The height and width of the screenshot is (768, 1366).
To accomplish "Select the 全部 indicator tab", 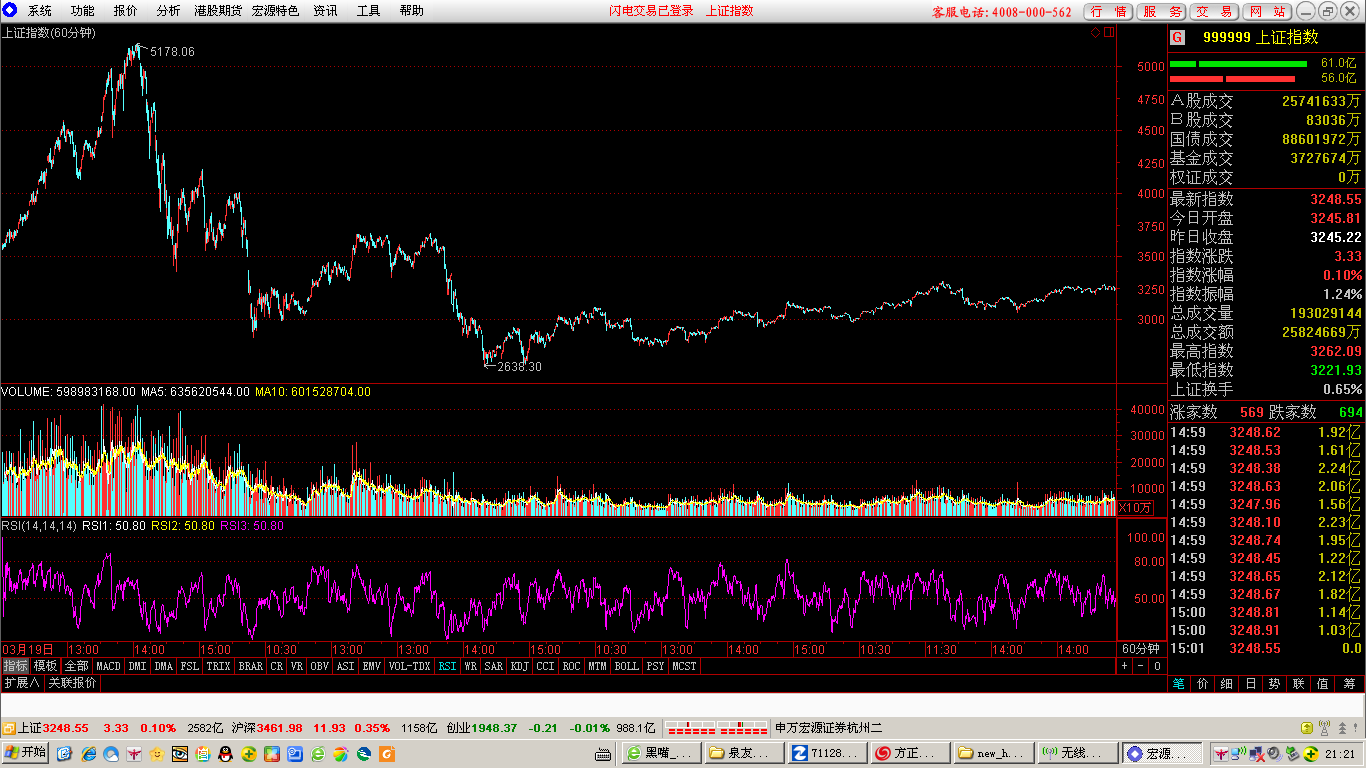I will (x=77, y=666).
